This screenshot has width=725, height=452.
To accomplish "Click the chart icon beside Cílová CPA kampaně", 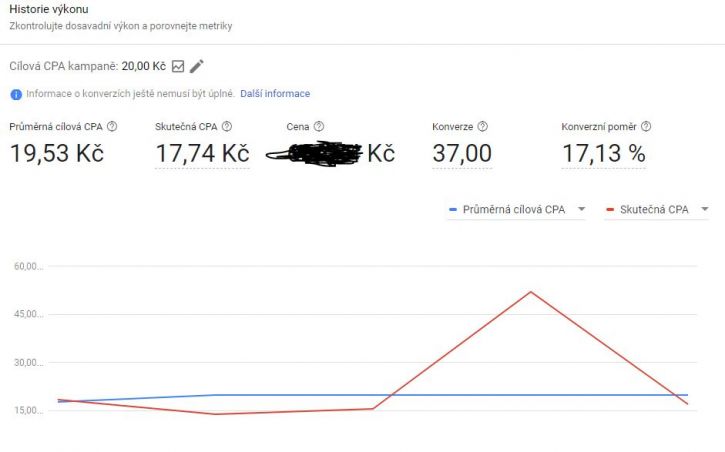I will coord(178,67).
